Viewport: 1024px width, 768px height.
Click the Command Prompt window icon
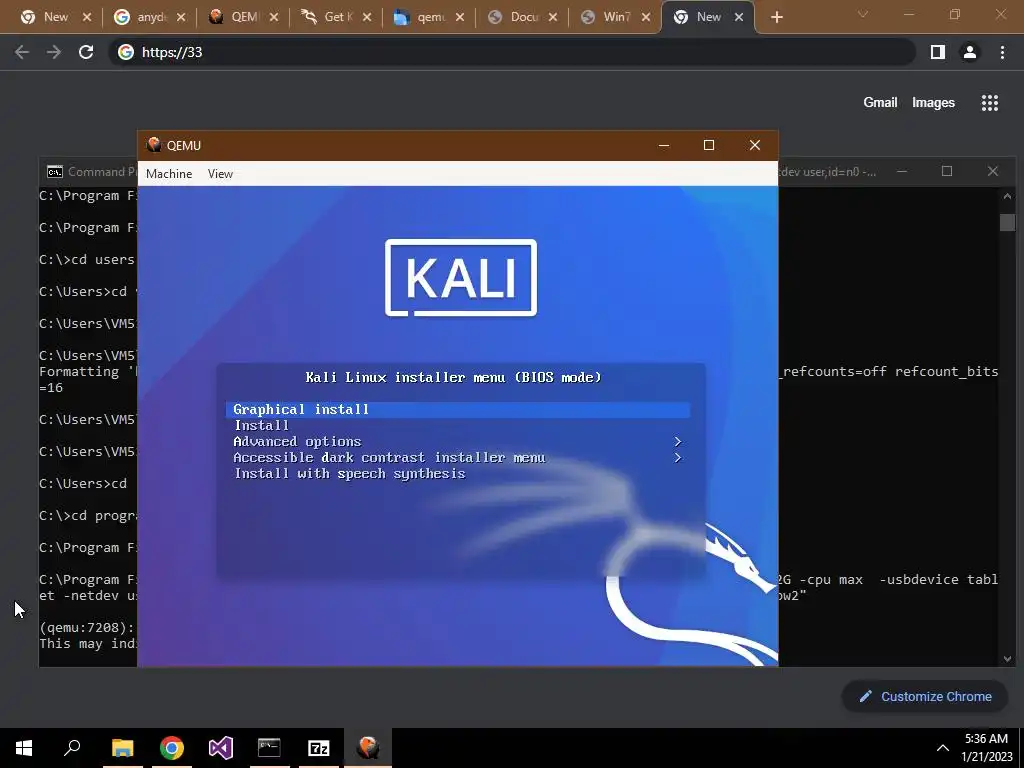pyautogui.click(x=55, y=172)
